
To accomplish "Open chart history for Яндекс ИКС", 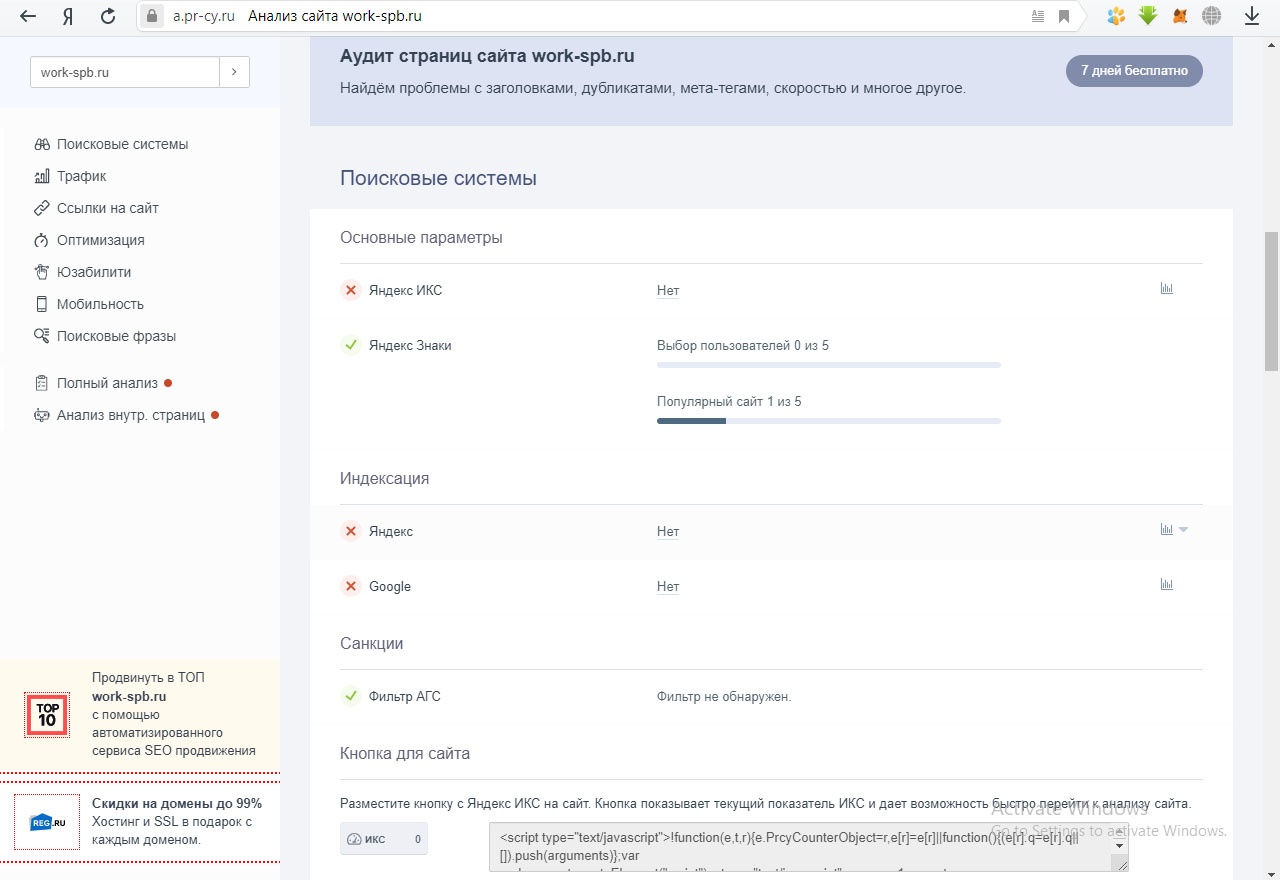I will click(x=1166, y=288).
